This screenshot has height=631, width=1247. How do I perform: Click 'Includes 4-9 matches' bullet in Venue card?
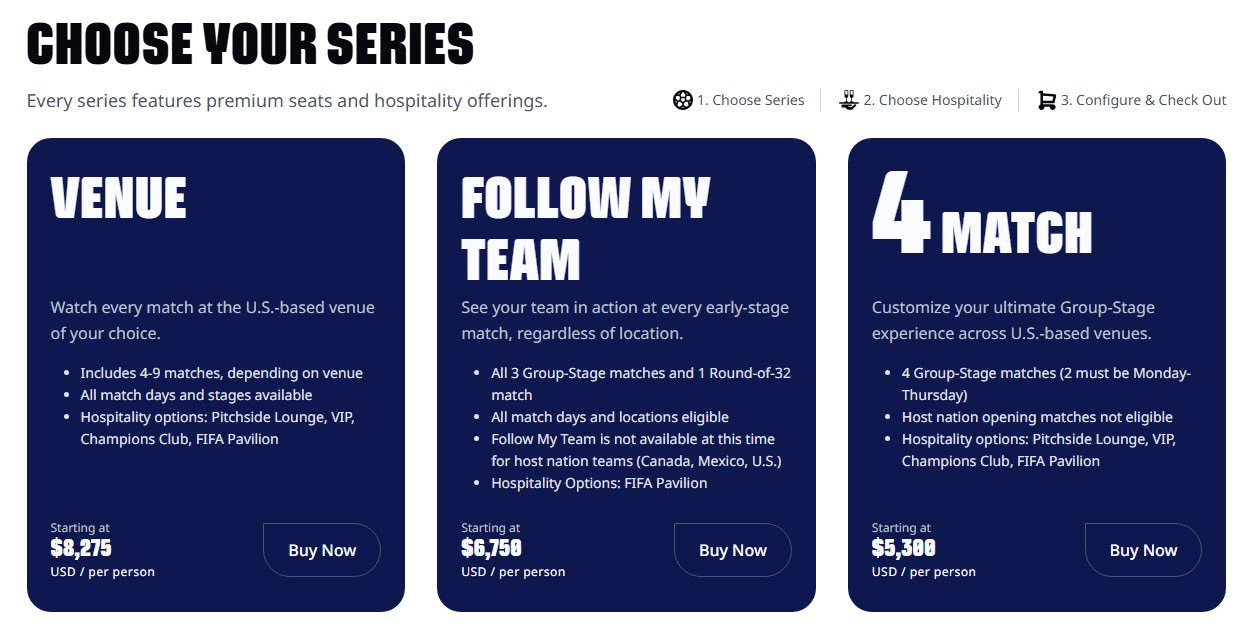(x=222, y=373)
